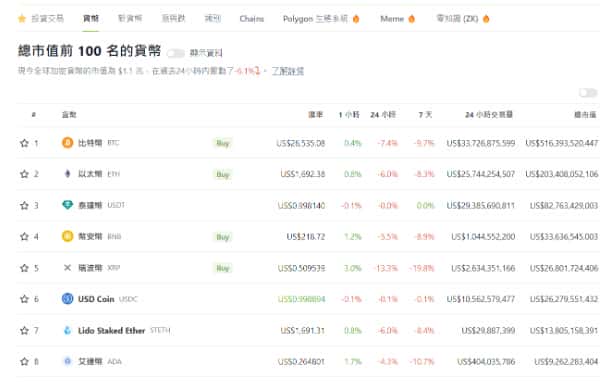The height and width of the screenshot is (383, 611).
Task: Star USD Coin row as favorite
Action: [x=24, y=299]
